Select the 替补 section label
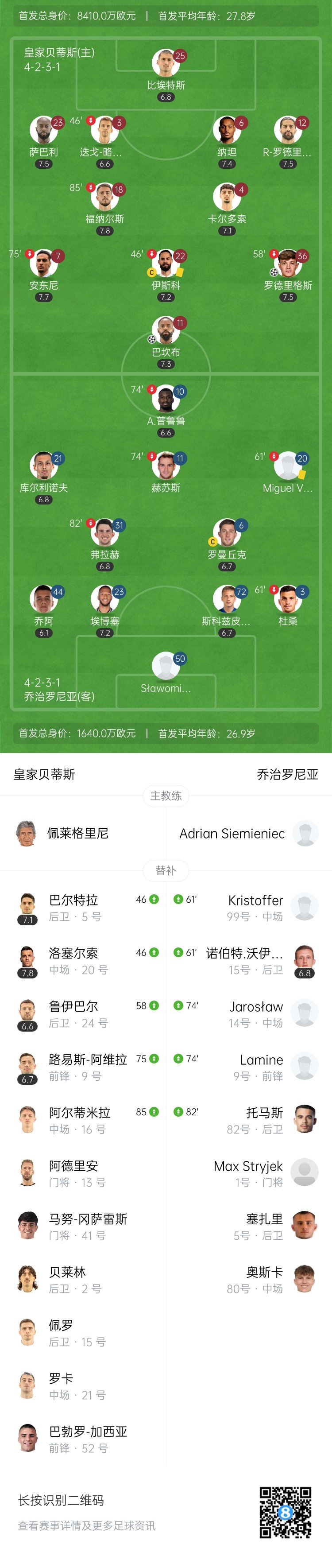This screenshot has height=1568, width=332. (x=166, y=870)
